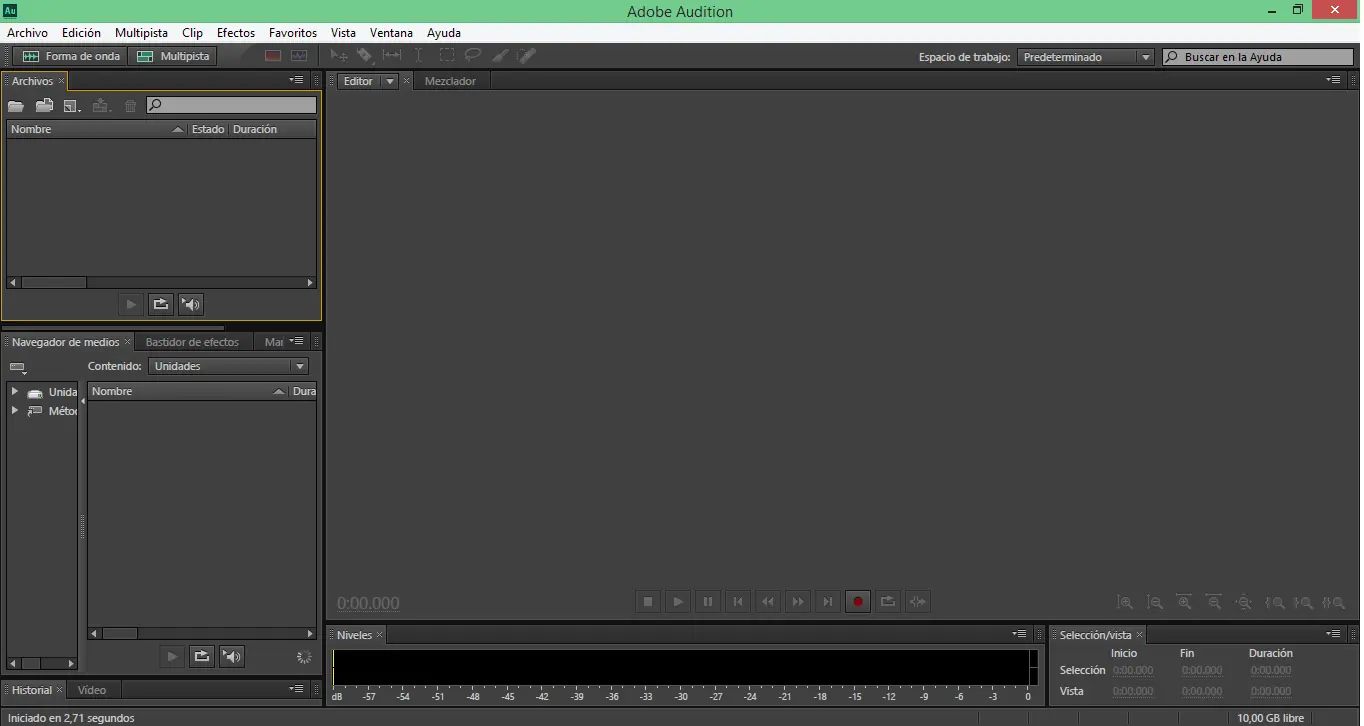This screenshot has width=1364, height=726.
Task: Open the Efectos menu
Action: click(x=236, y=33)
